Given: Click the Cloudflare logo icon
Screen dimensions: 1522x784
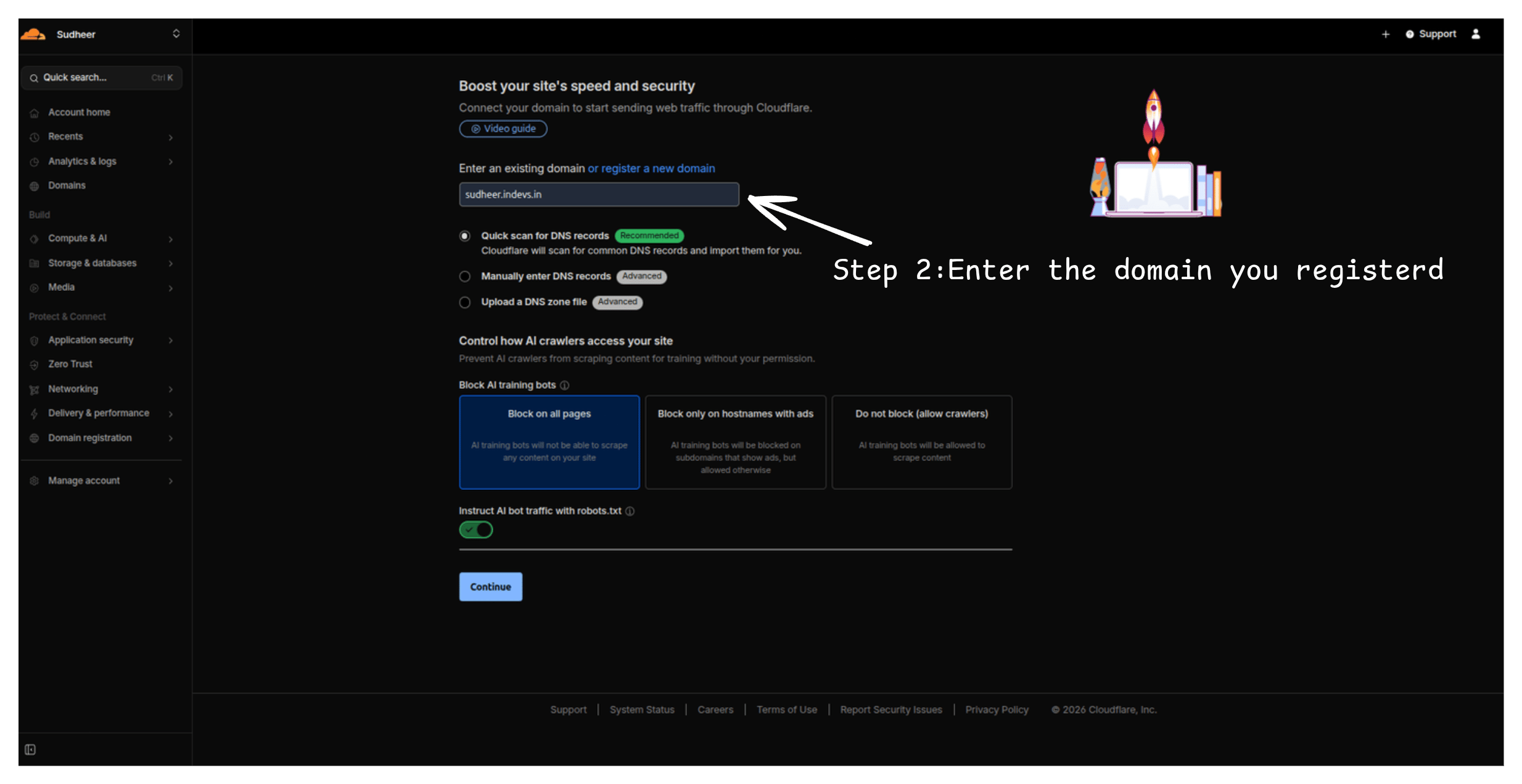Looking at the screenshot, I should (x=33, y=35).
